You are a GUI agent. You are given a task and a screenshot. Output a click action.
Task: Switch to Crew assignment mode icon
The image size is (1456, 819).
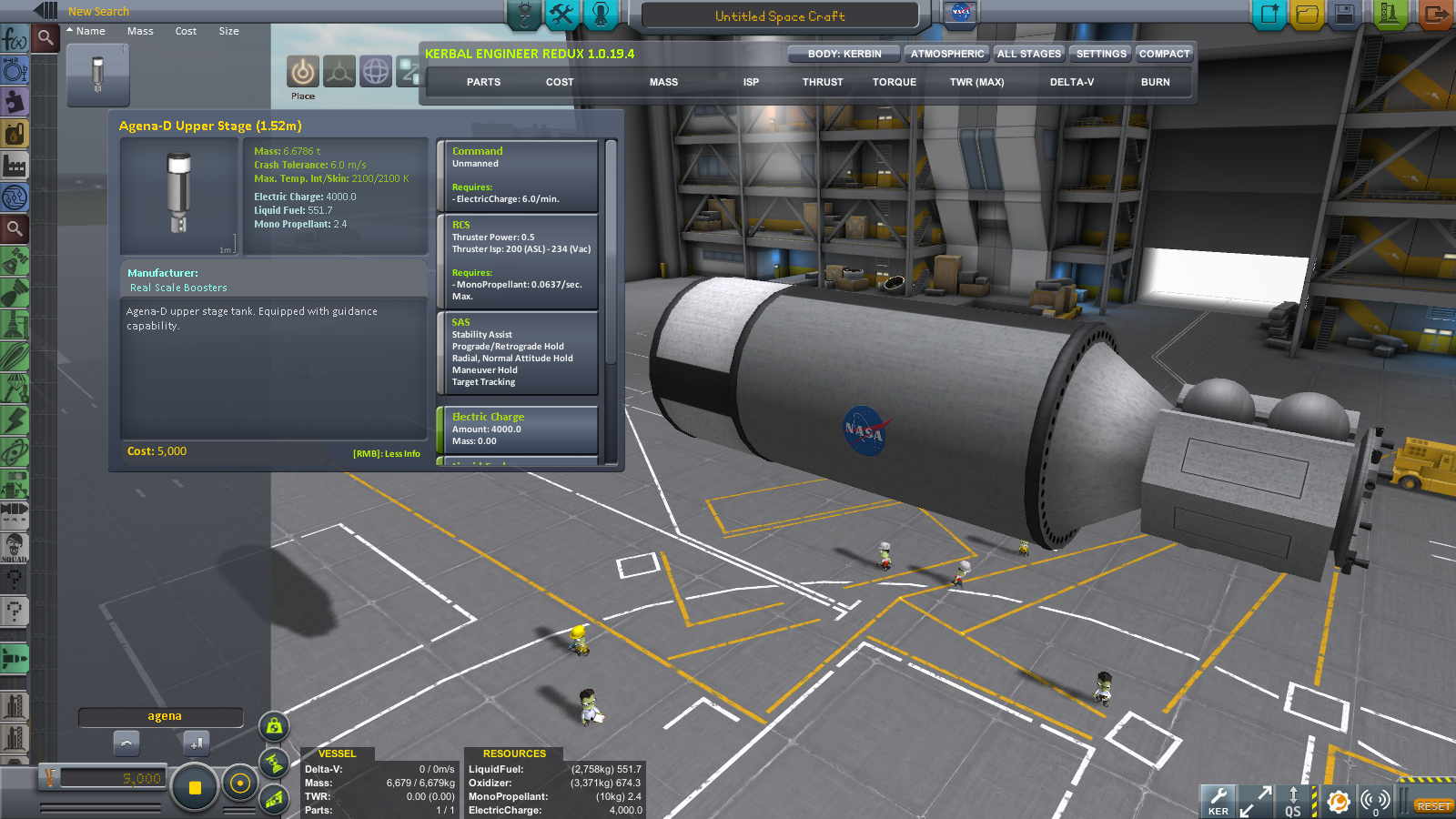pyautogui.click(x=601, y=15)
